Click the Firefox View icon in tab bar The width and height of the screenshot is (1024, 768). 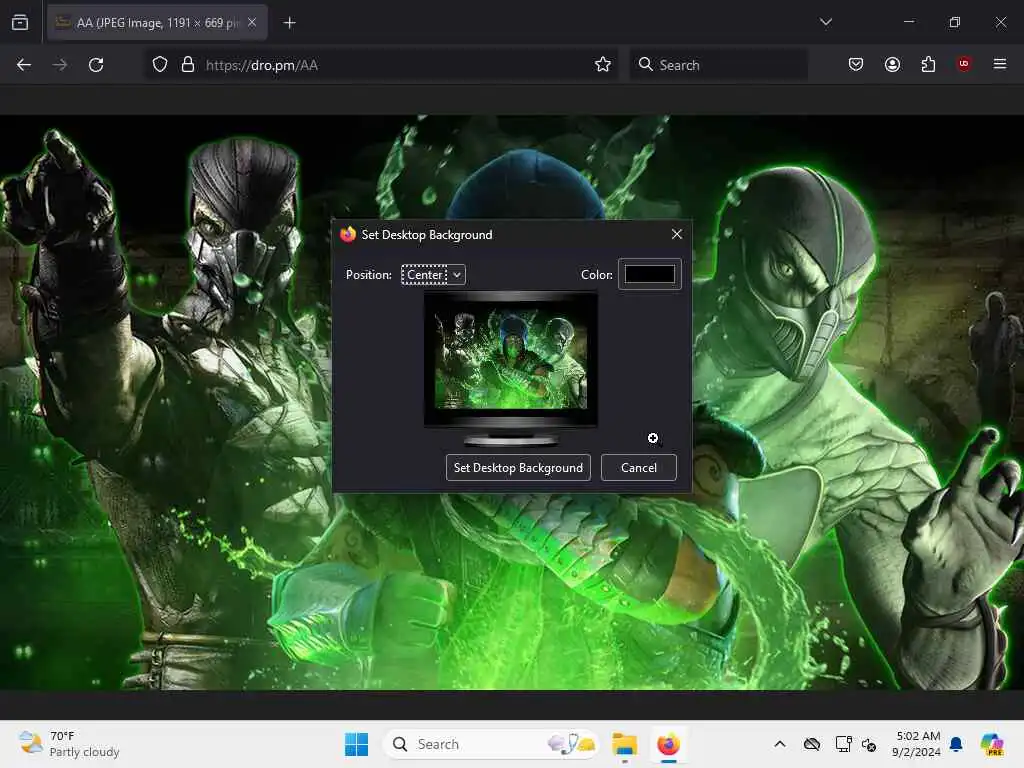[20, 23]
